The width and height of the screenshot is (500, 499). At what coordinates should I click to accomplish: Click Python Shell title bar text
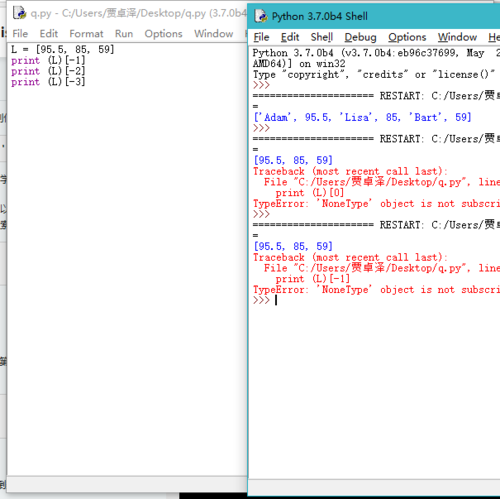(x=320, y=16)
